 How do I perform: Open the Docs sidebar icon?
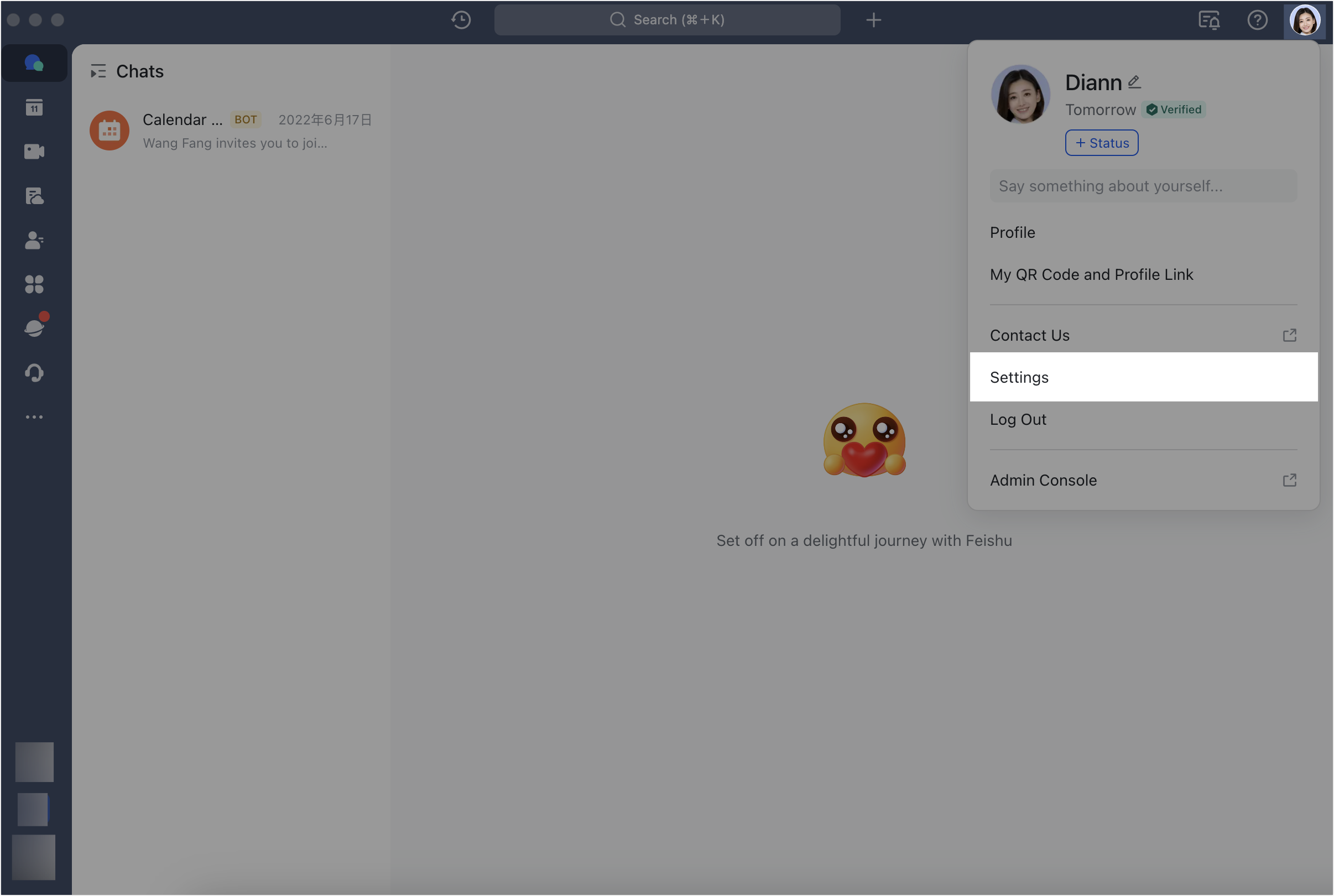click(x=34, y=196)
